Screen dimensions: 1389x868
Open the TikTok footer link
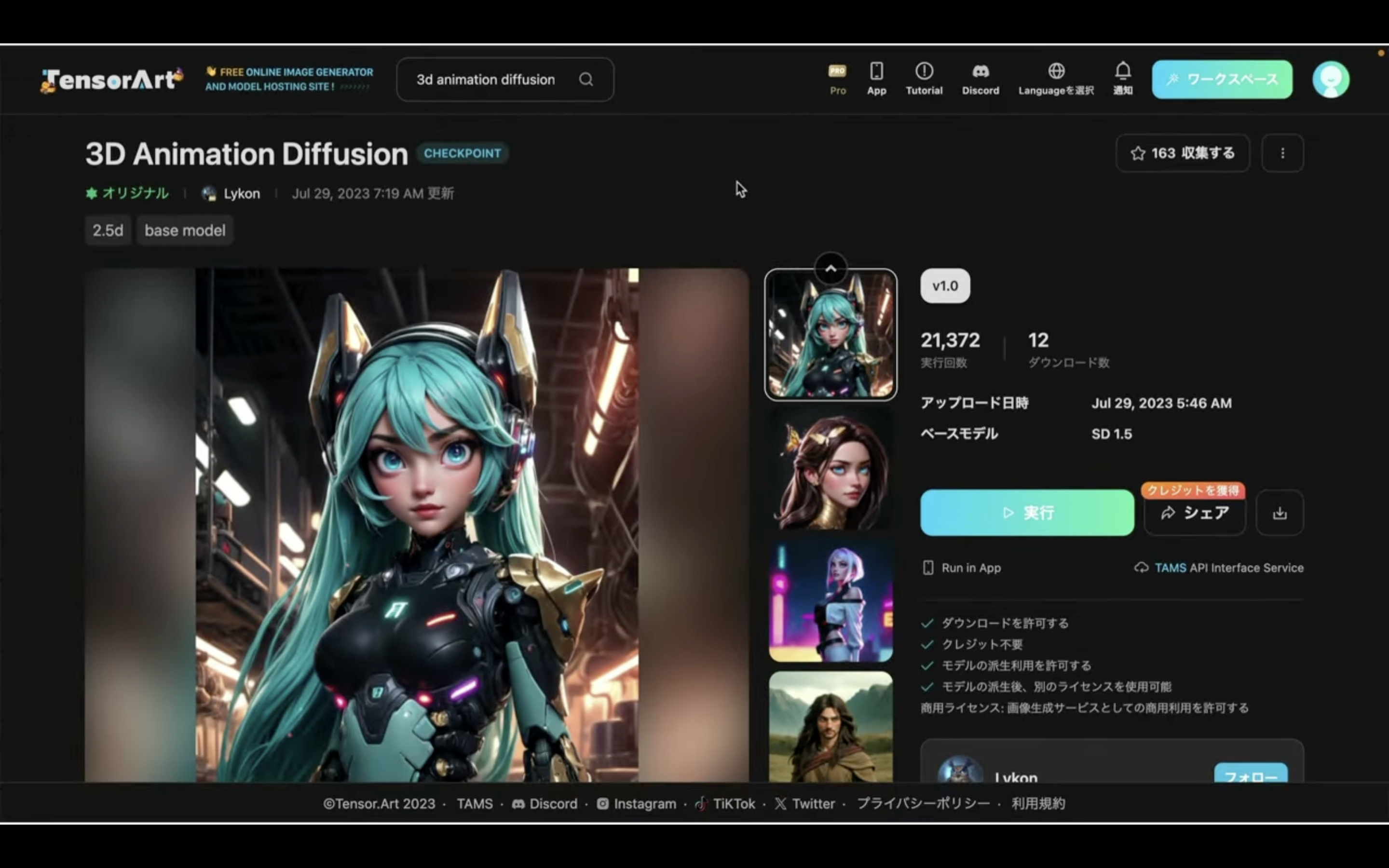[725, 804]
